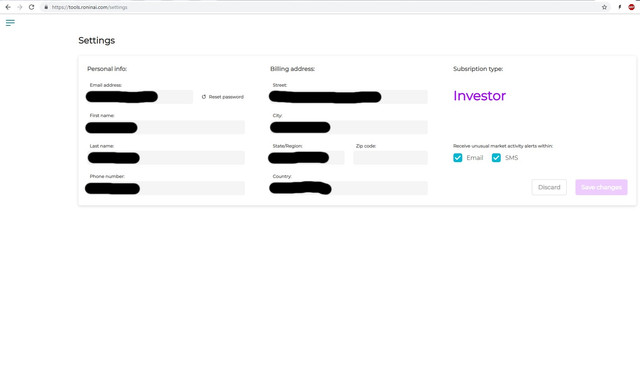Click the padlock site info icon

pos(46,7)
